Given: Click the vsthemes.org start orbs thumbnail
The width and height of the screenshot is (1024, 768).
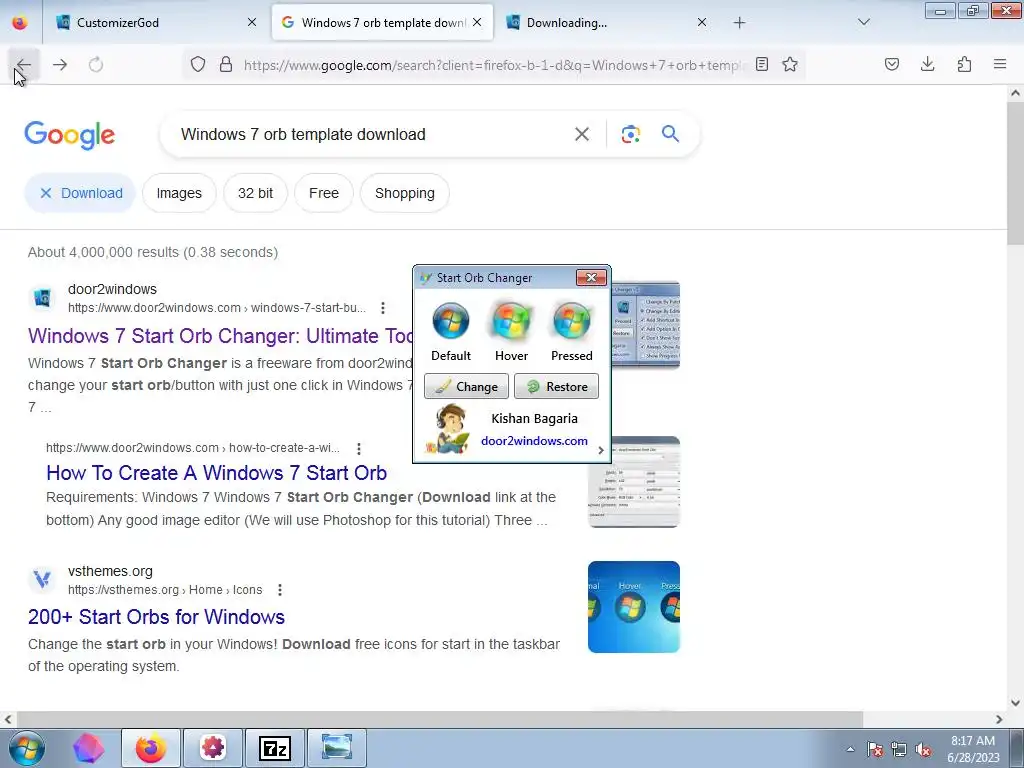Looking at the screenshot, I should (633, 607).
